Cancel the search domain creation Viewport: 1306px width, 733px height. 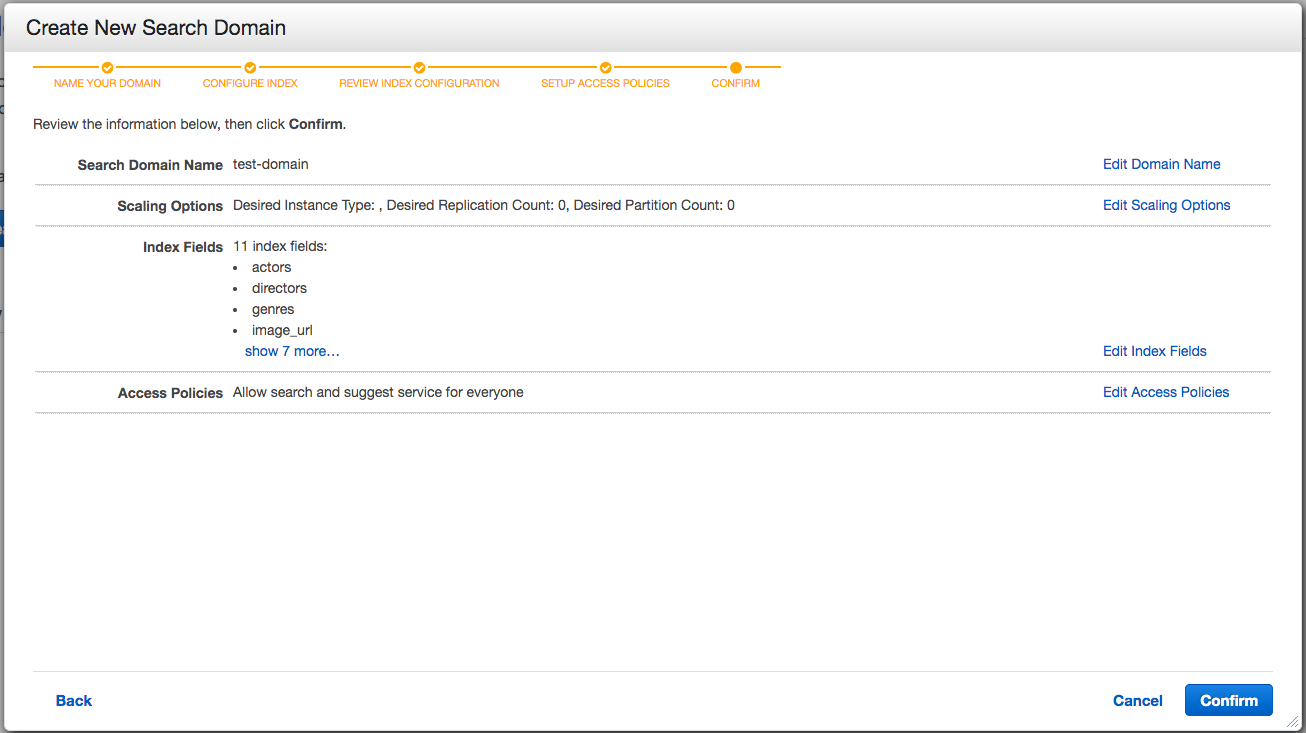(x=1137, y=701)
